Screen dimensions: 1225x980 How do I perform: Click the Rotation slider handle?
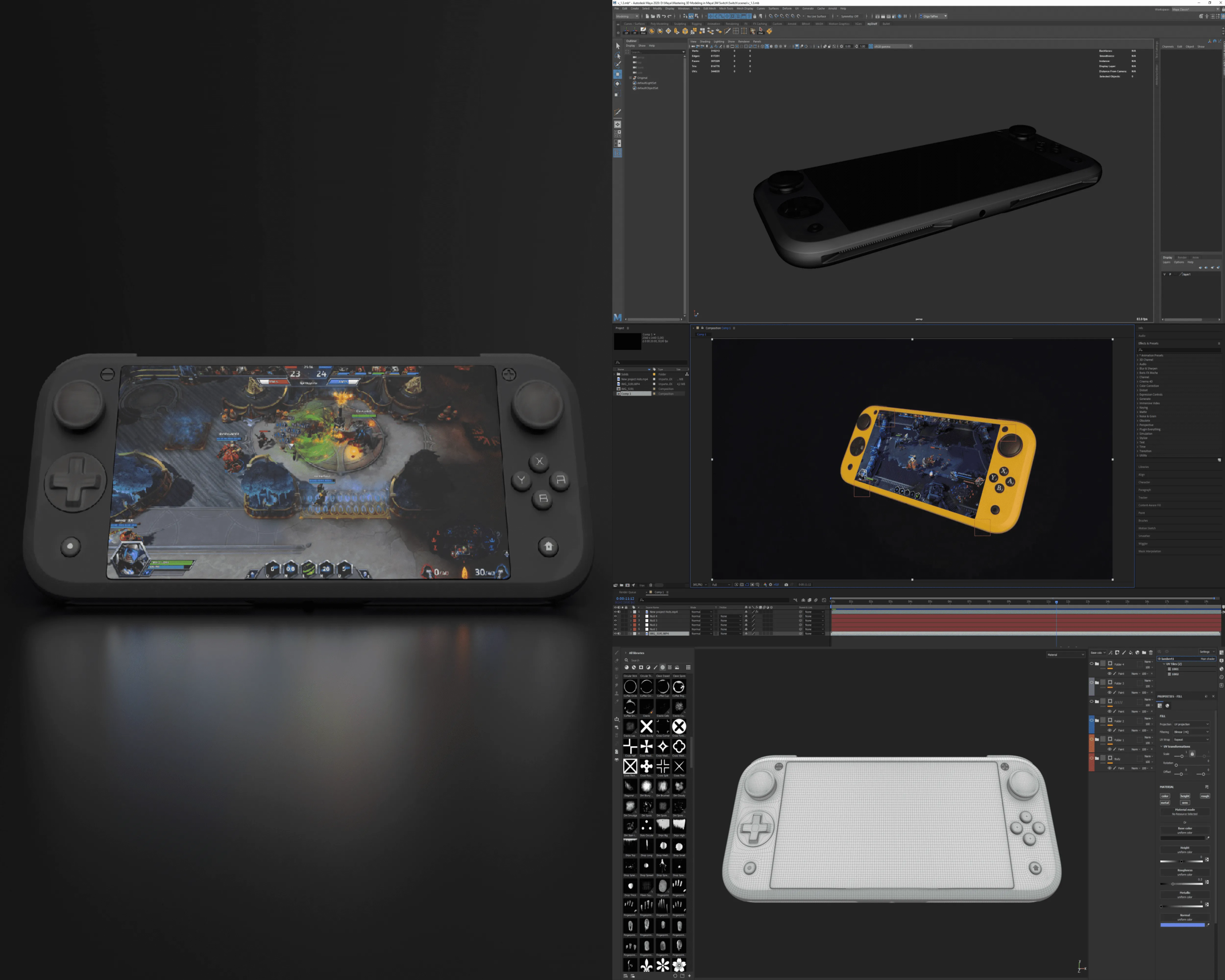point(1176,765)
